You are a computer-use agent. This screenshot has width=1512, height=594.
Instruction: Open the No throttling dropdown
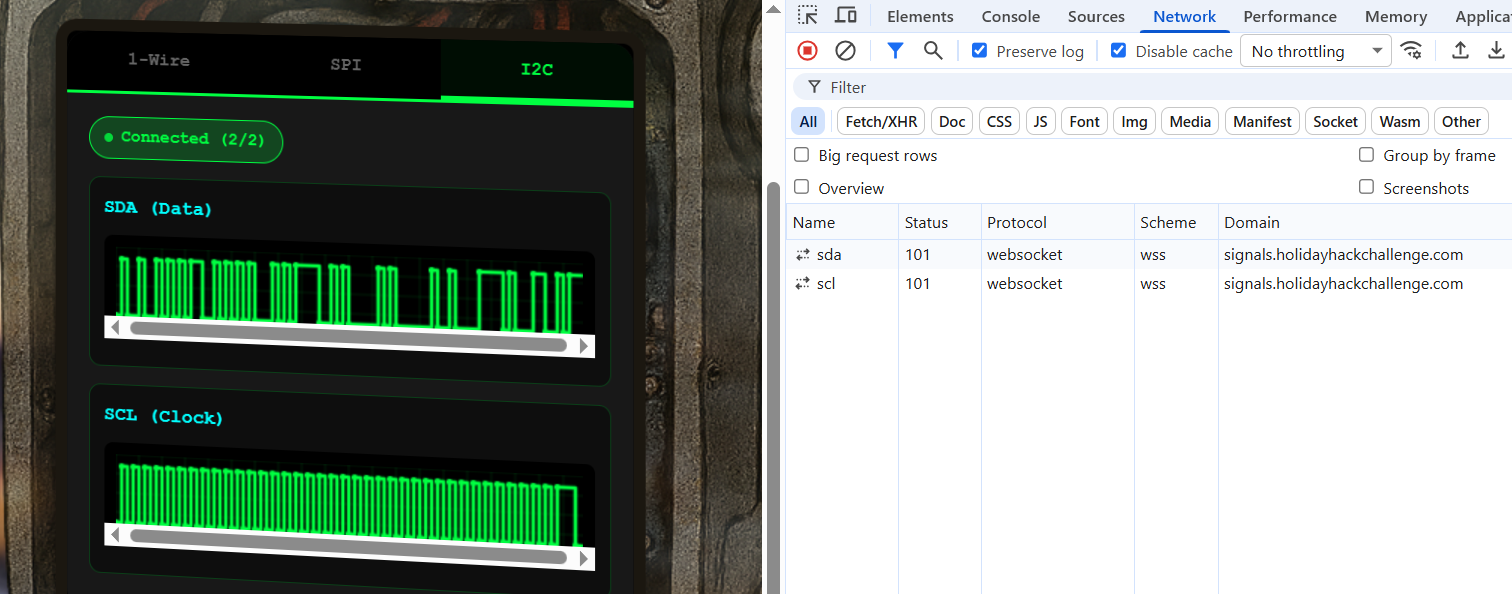pyautogui.click(x=1315, y=51)
